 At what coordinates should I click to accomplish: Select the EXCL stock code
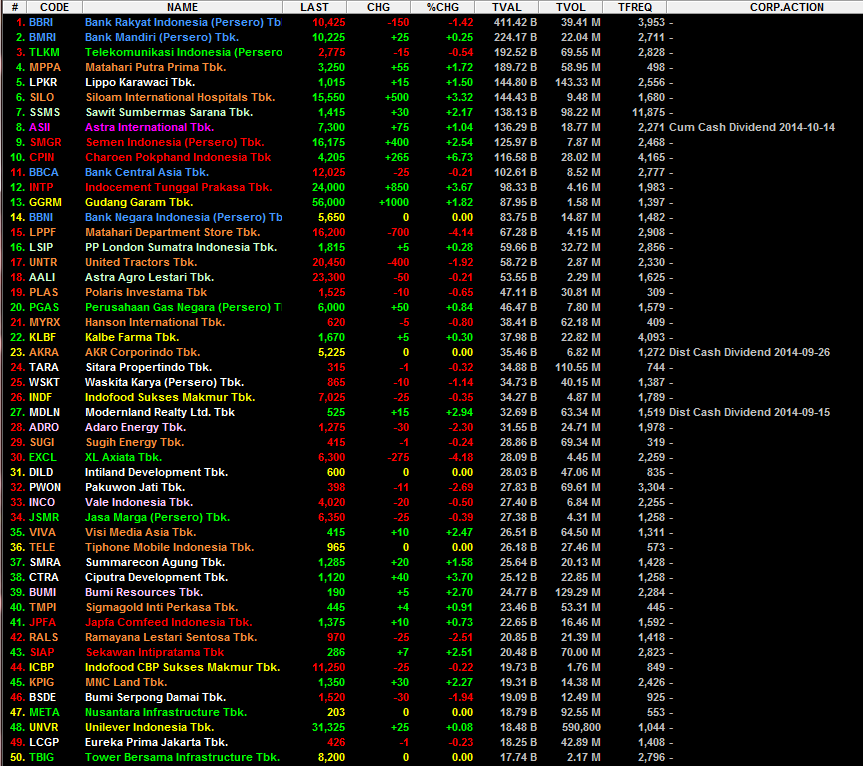(x=42, y=457)
